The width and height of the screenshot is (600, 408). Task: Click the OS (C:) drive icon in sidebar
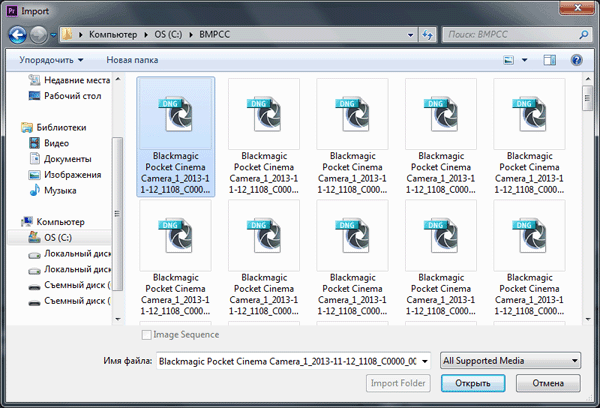34,237
